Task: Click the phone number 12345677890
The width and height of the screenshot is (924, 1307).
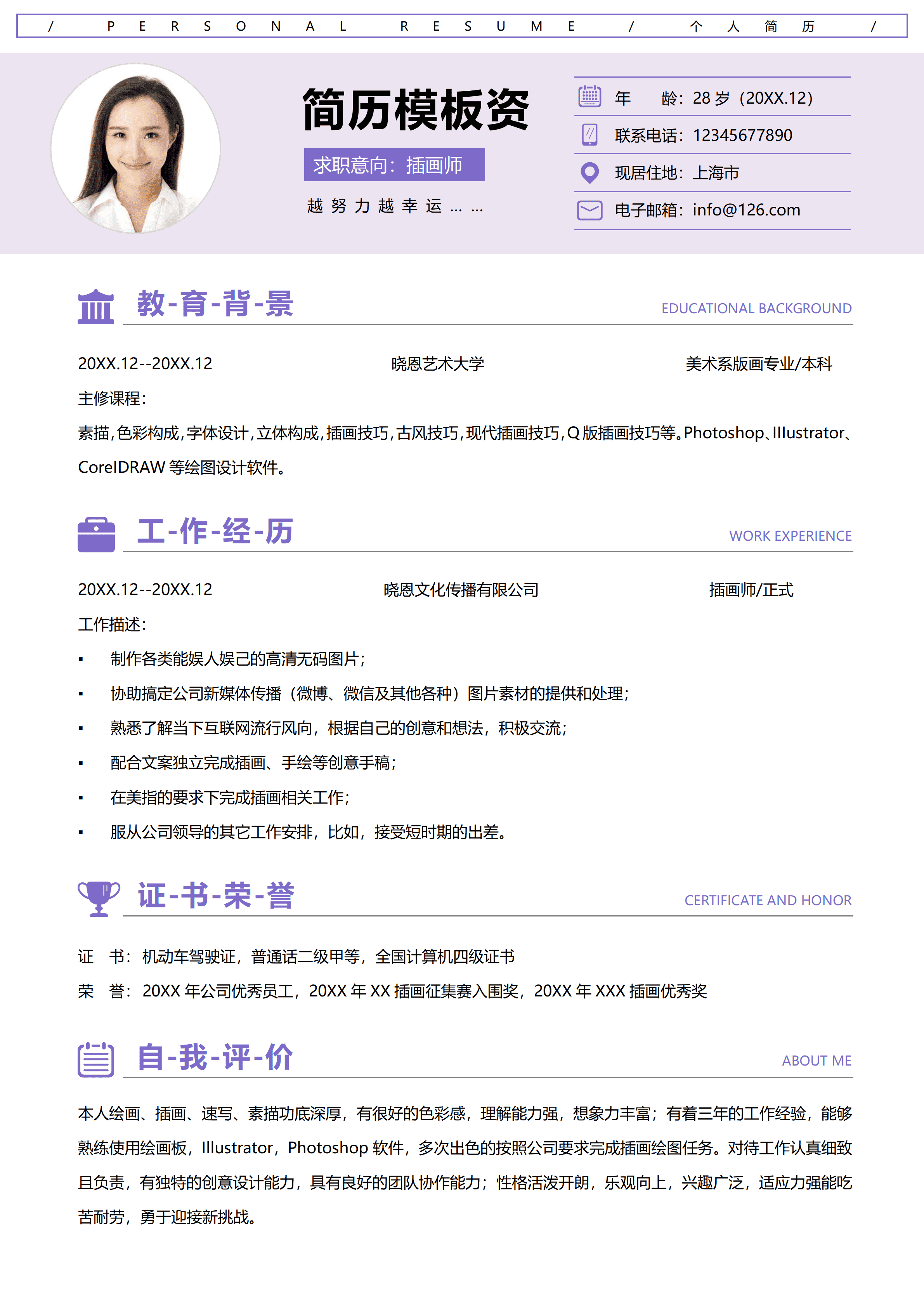Action: pyautogui.click(x=742, y=135)
